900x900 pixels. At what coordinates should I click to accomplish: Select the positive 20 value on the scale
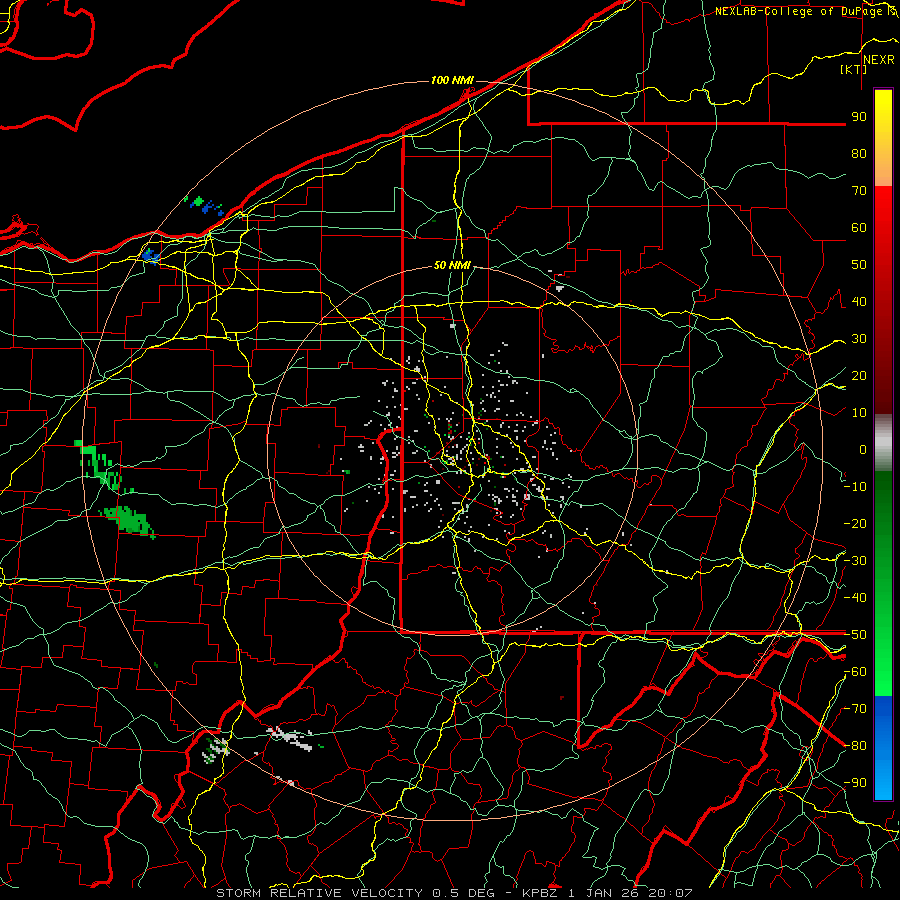click(859, 375)
